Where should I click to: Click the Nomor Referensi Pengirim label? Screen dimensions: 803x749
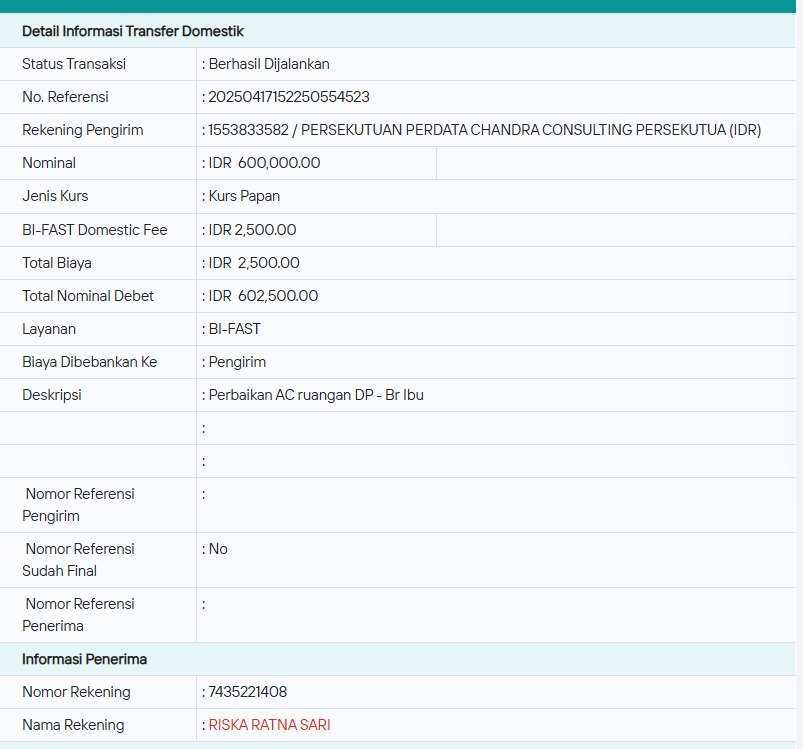[78, 505]
